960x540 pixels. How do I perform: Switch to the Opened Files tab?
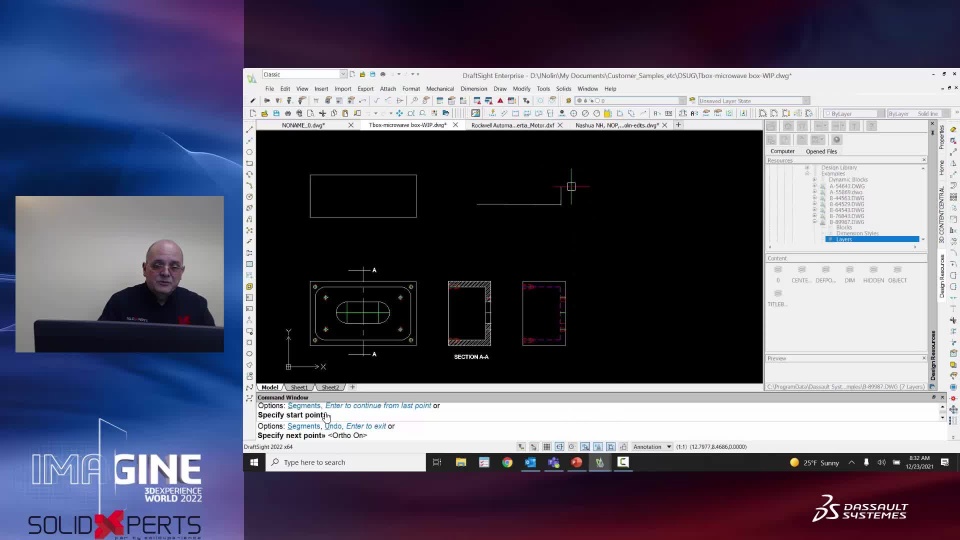(x=821, y=151)
